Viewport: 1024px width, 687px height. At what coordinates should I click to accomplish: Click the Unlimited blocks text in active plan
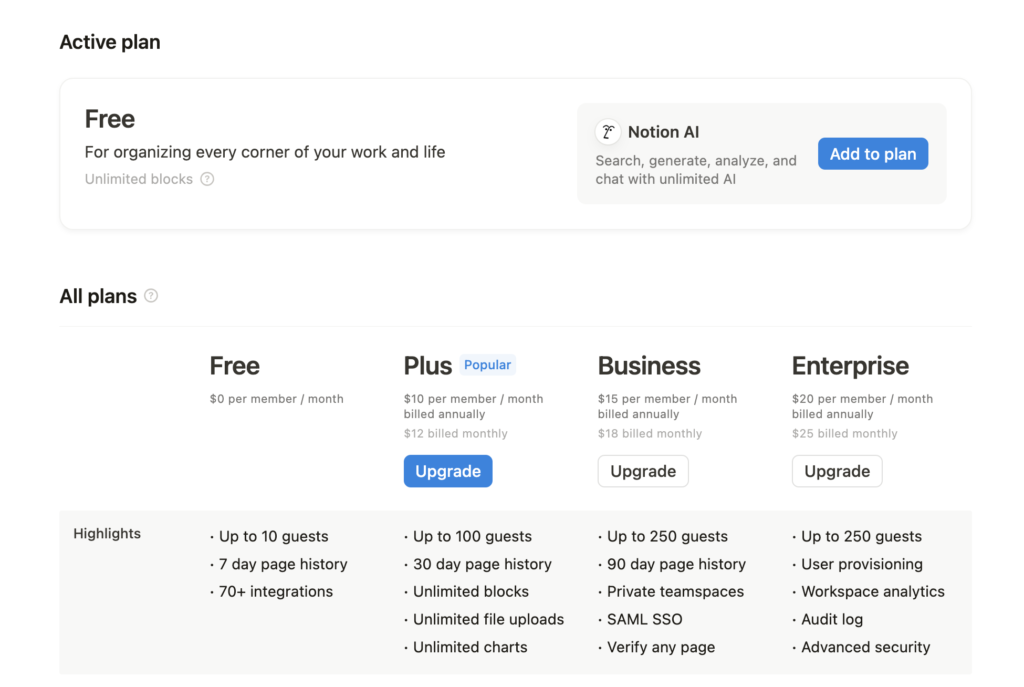point(139,179)
